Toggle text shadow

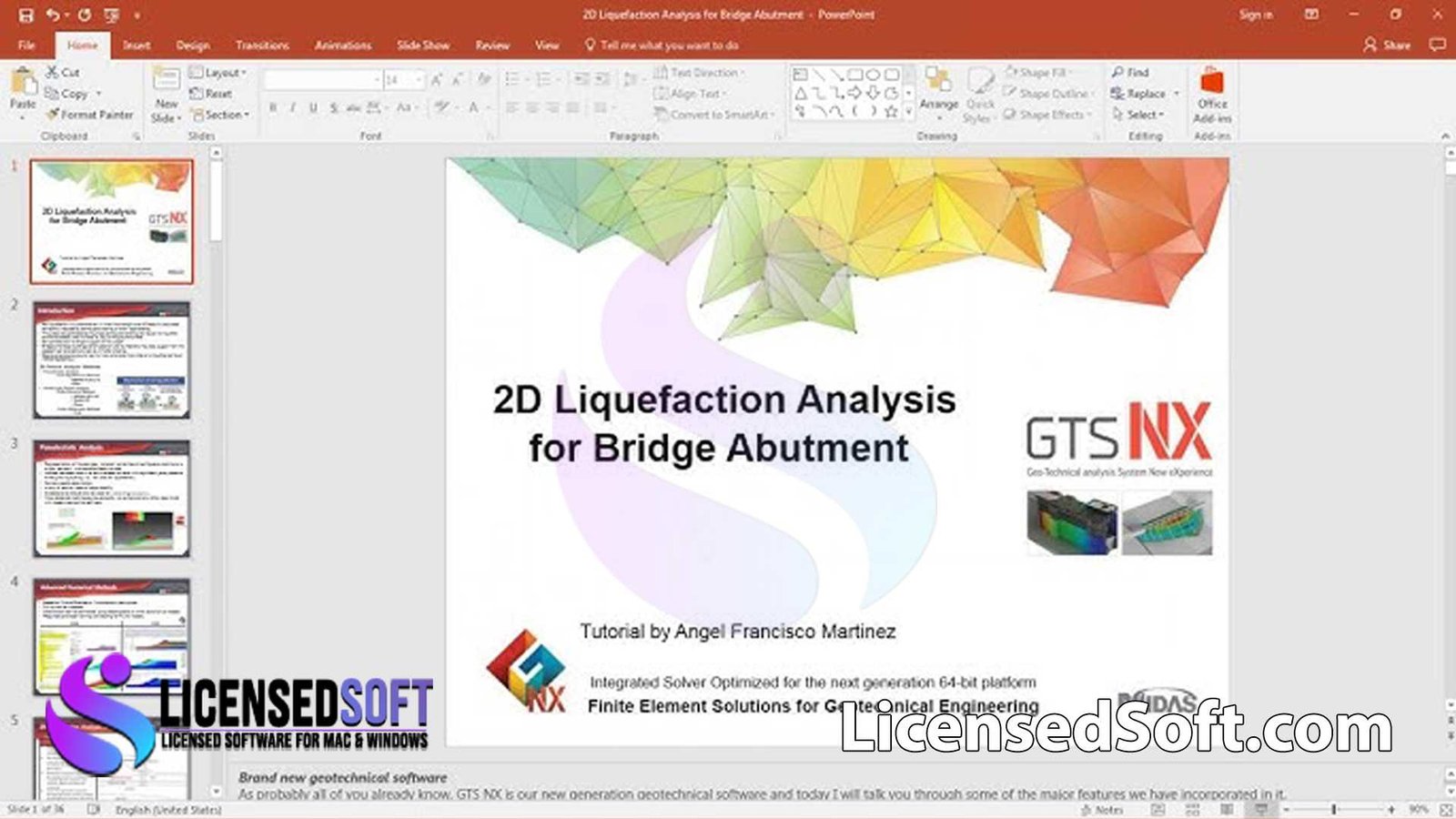tap(334, 107)
